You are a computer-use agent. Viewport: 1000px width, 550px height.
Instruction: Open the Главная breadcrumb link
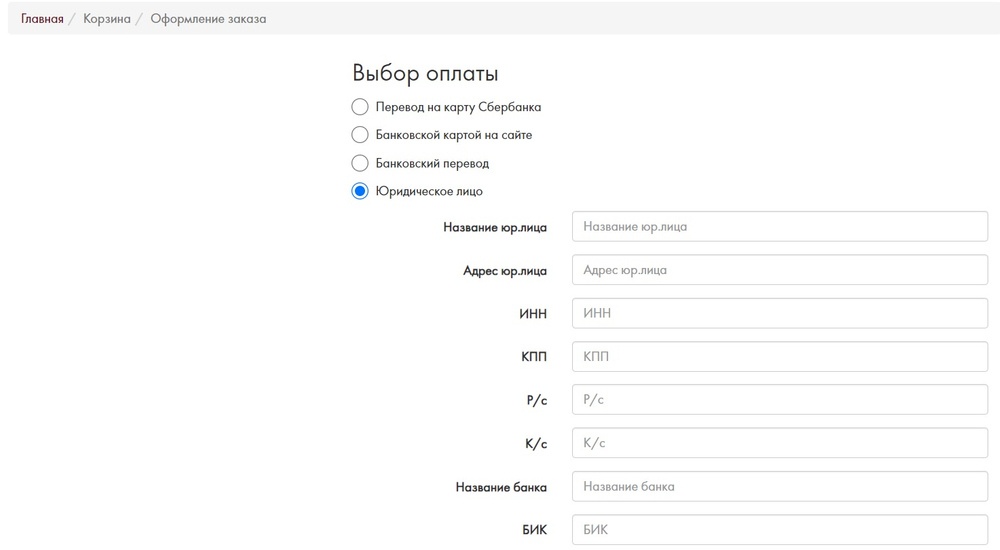point(42,19)
